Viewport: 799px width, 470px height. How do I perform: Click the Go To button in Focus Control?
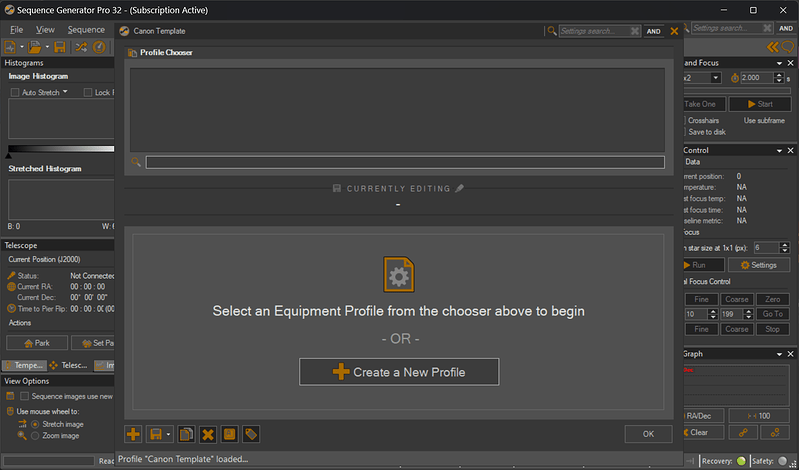773,314
